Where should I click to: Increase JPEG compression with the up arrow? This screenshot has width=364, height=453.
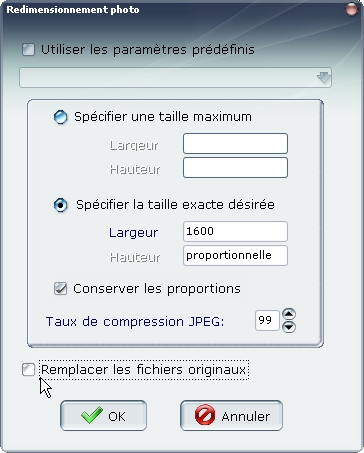point(289,314)
